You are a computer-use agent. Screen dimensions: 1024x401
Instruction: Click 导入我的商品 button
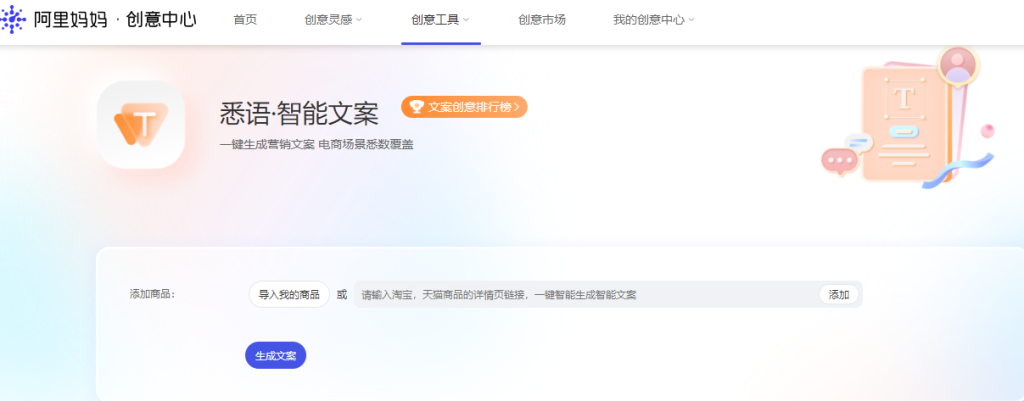(289, 295)
